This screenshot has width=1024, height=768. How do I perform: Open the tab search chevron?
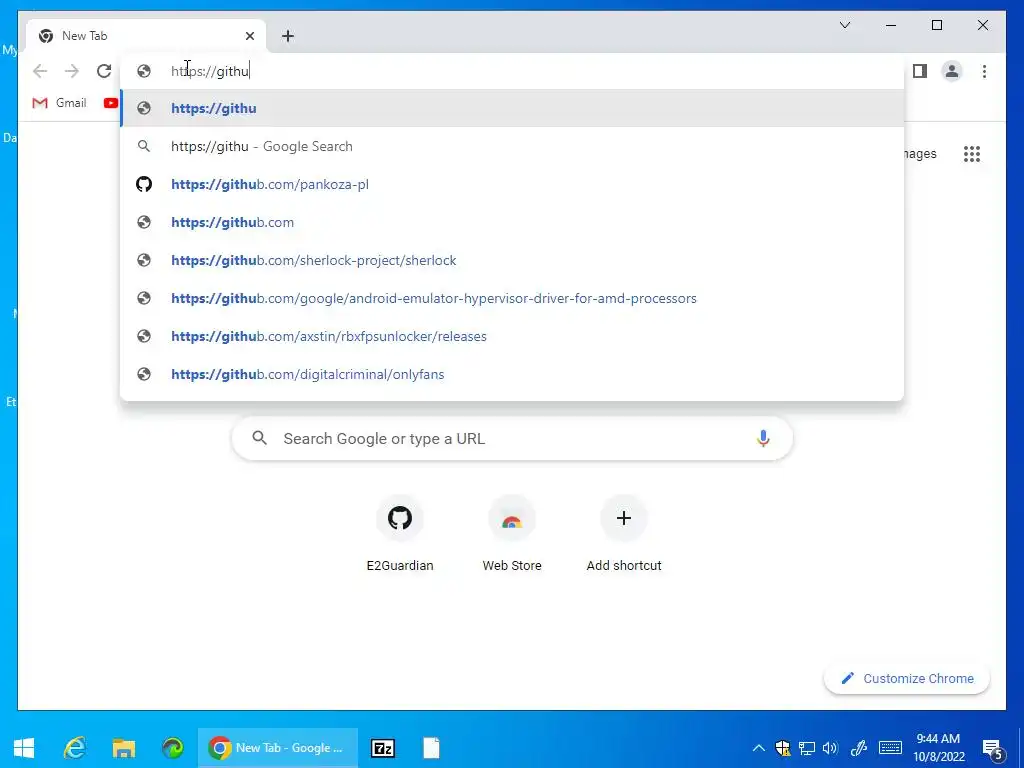pos(844,25)
